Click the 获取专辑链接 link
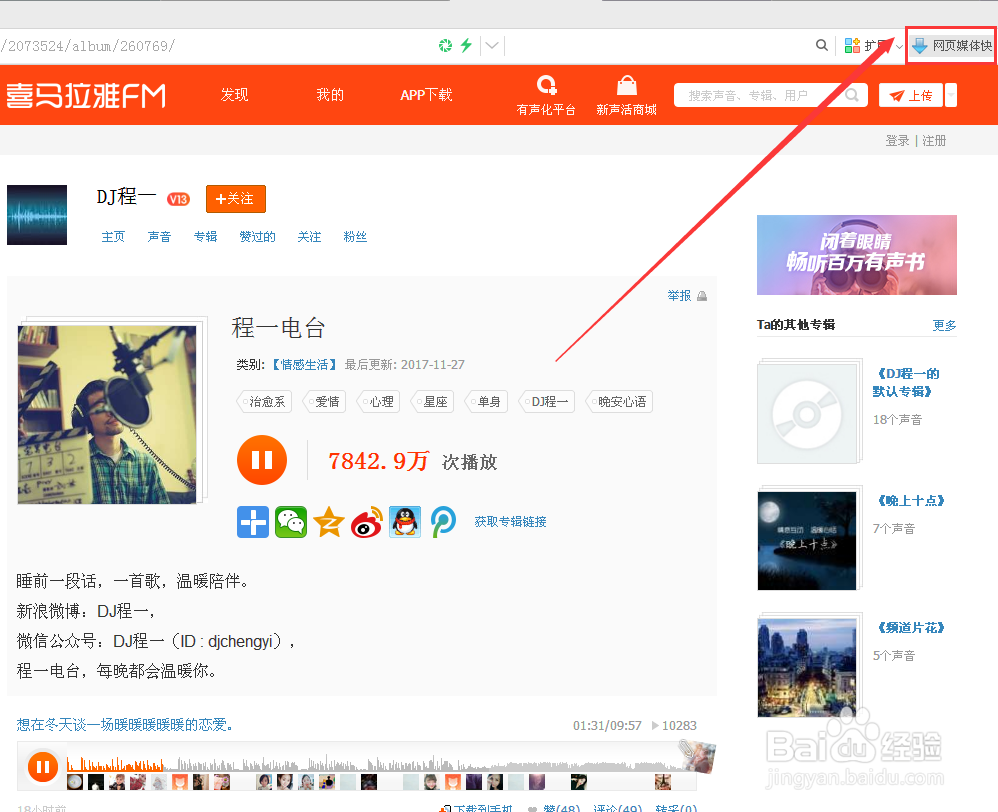Image resolution: width=998 pixels, height=812 pixels. [510, 521]
